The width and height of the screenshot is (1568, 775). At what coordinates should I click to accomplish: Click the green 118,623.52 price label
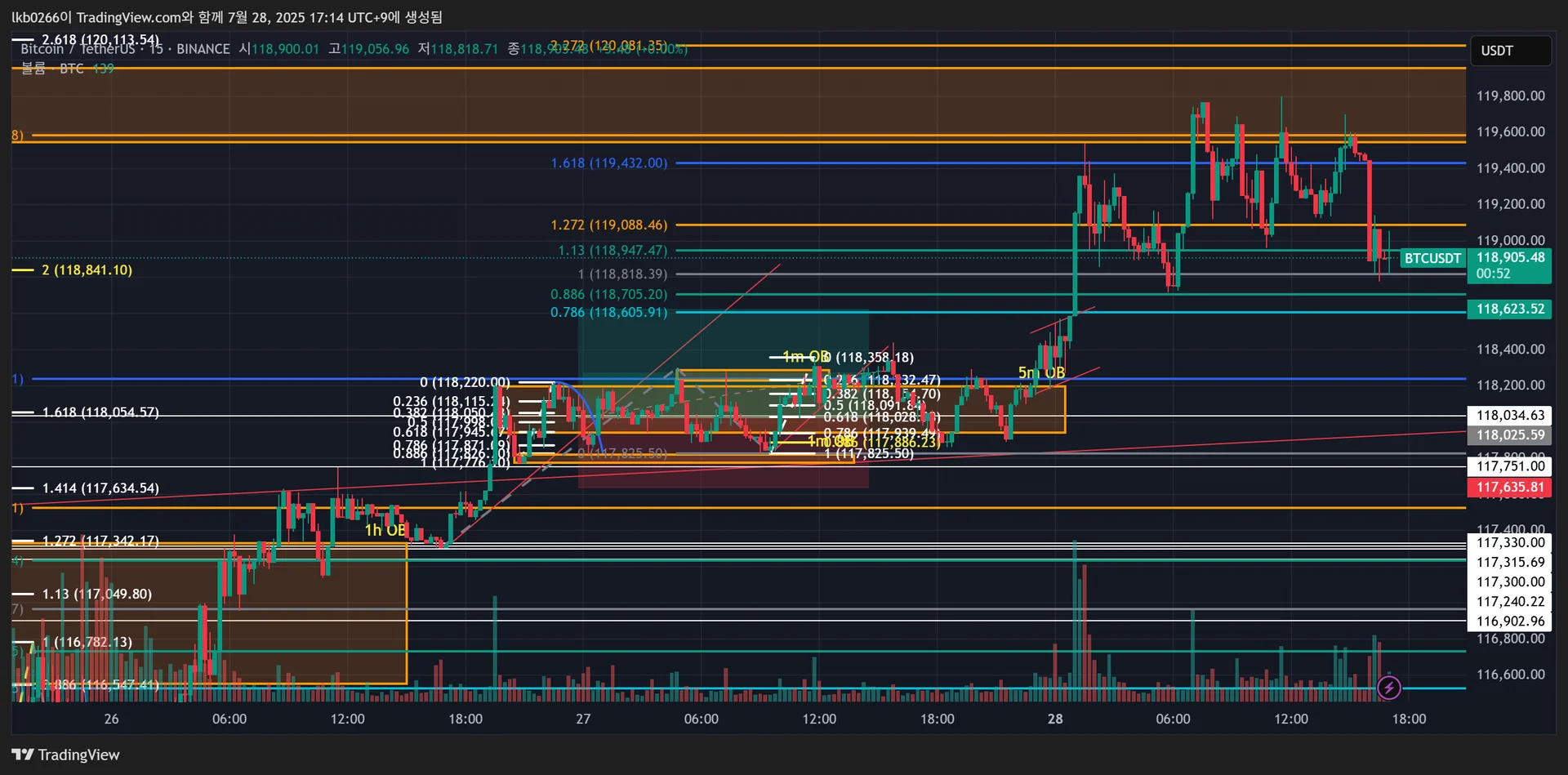(x=1509, y=310)
